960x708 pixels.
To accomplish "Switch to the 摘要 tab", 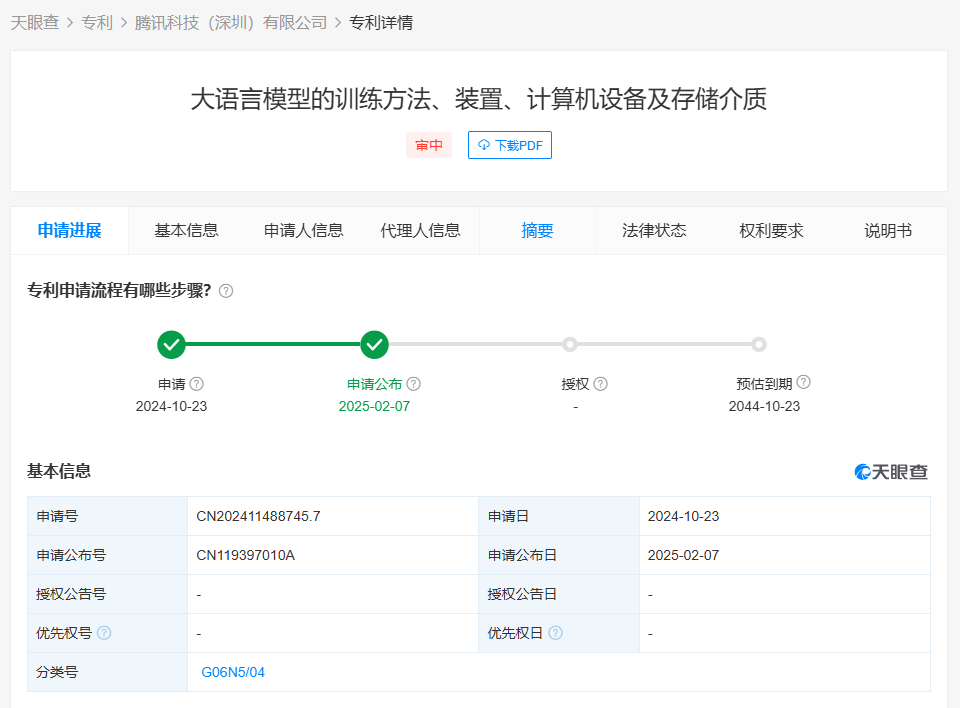I will (537, 230).
